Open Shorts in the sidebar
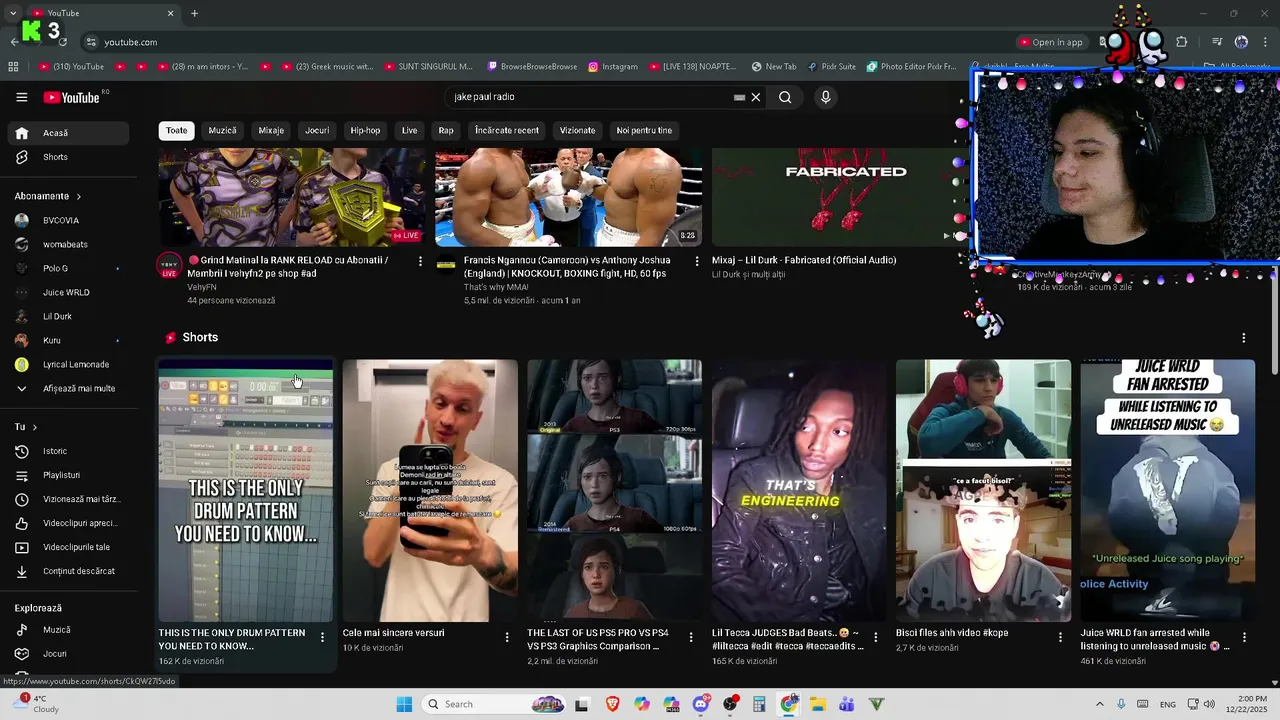 [68, 157]
